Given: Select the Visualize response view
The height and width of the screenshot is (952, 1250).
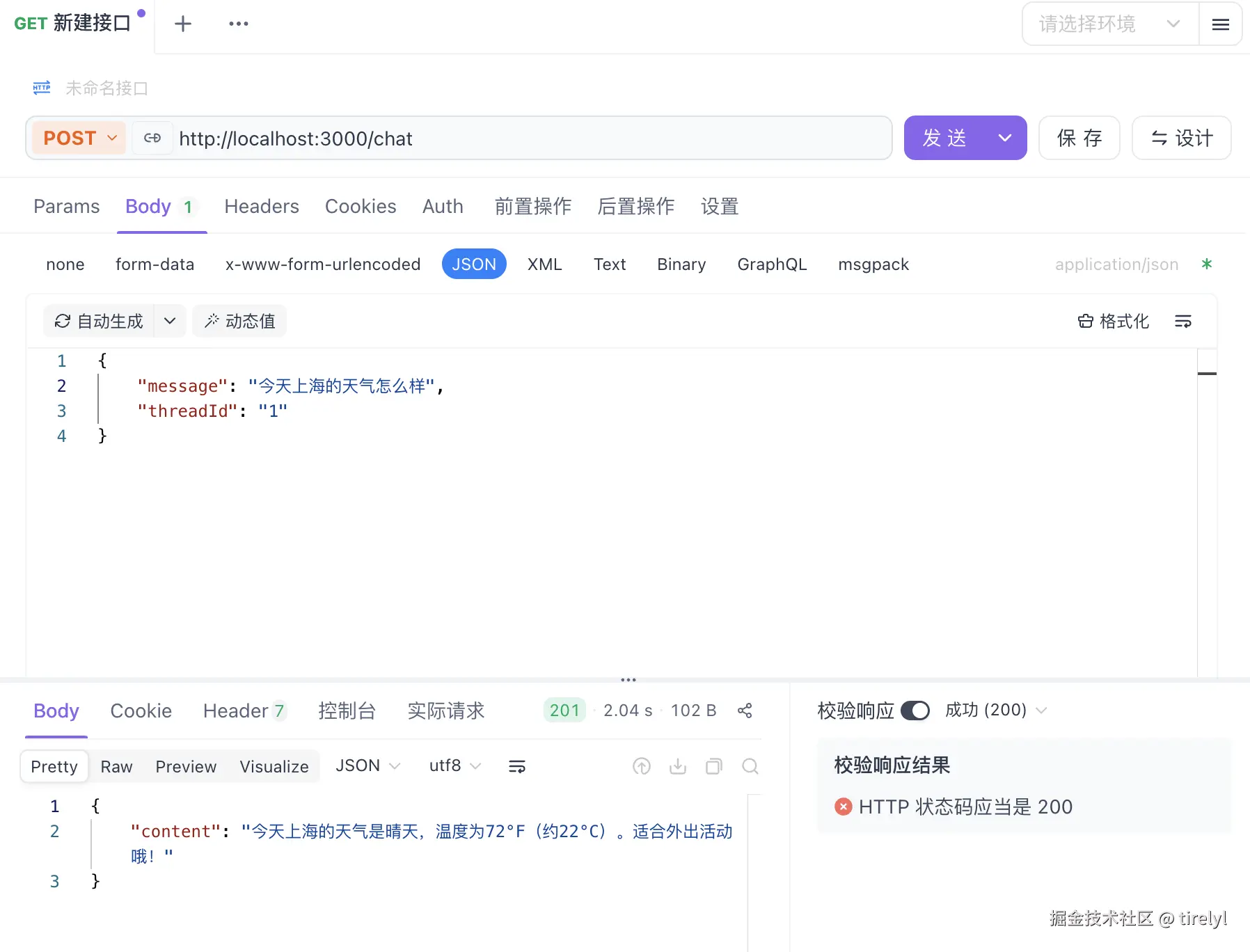Looking at the screenshot, I should (x=274, y=766).
